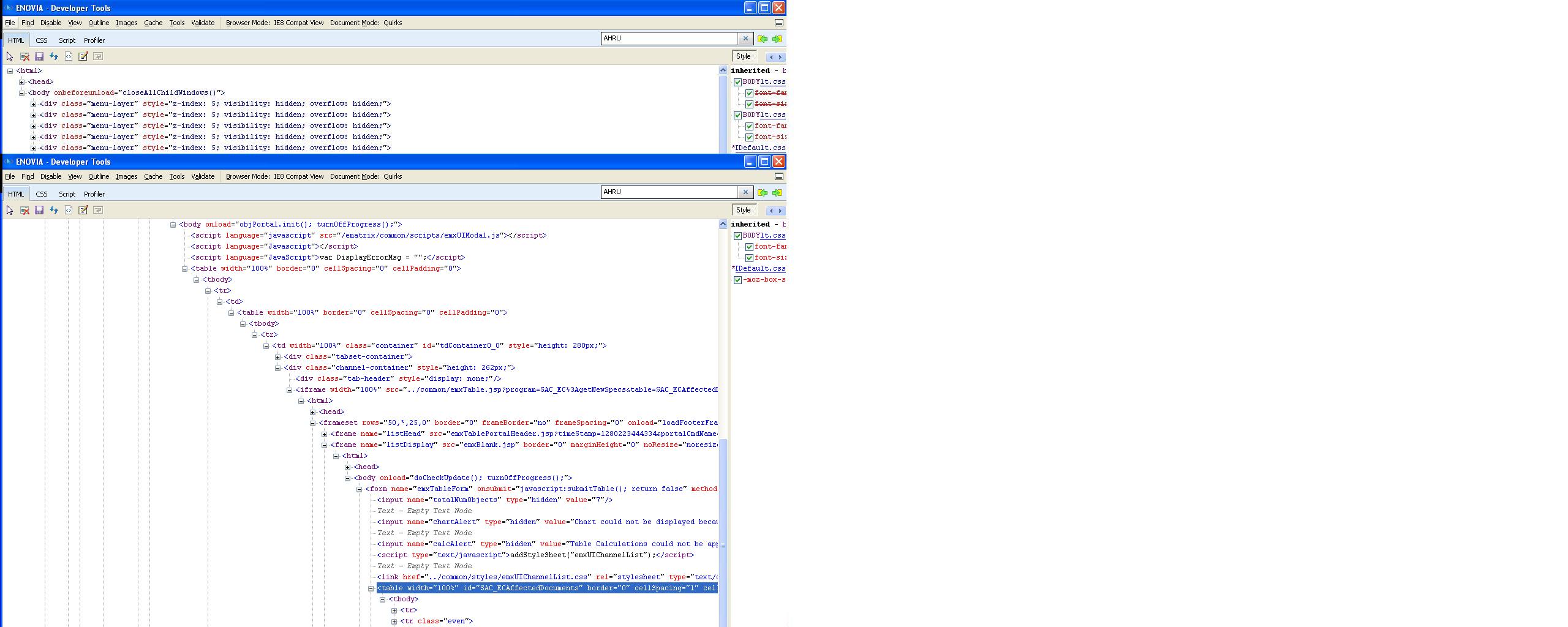The image size is (1568, 627).
Task: Style pane left scroll arrow in top window
Action: coord(771,57)
